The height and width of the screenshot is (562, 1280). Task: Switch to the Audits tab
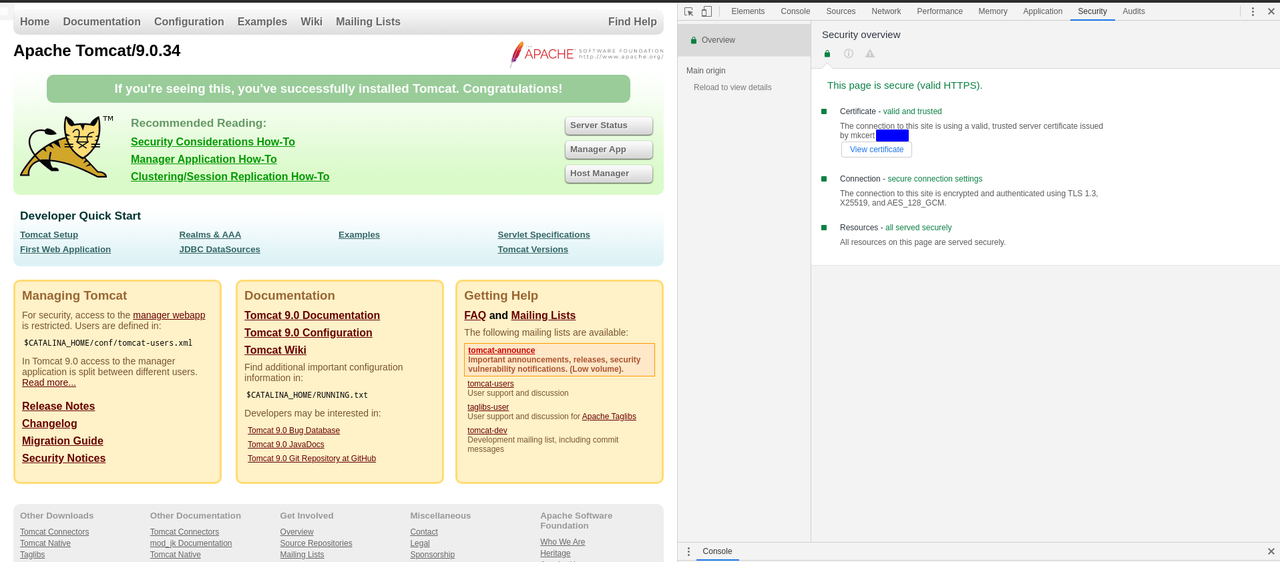(1134, 11)
